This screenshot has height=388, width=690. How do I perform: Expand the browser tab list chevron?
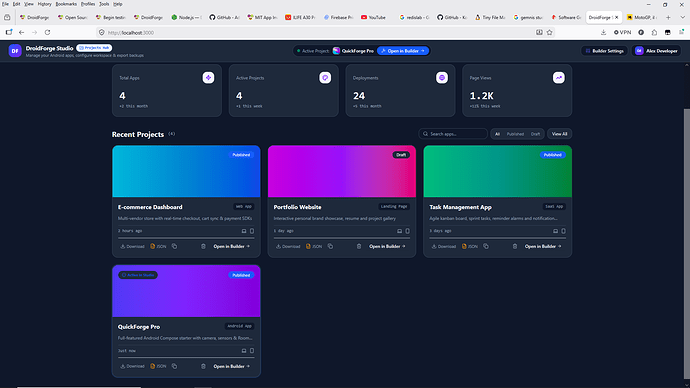pyautogui.click(x=683, y=18)
